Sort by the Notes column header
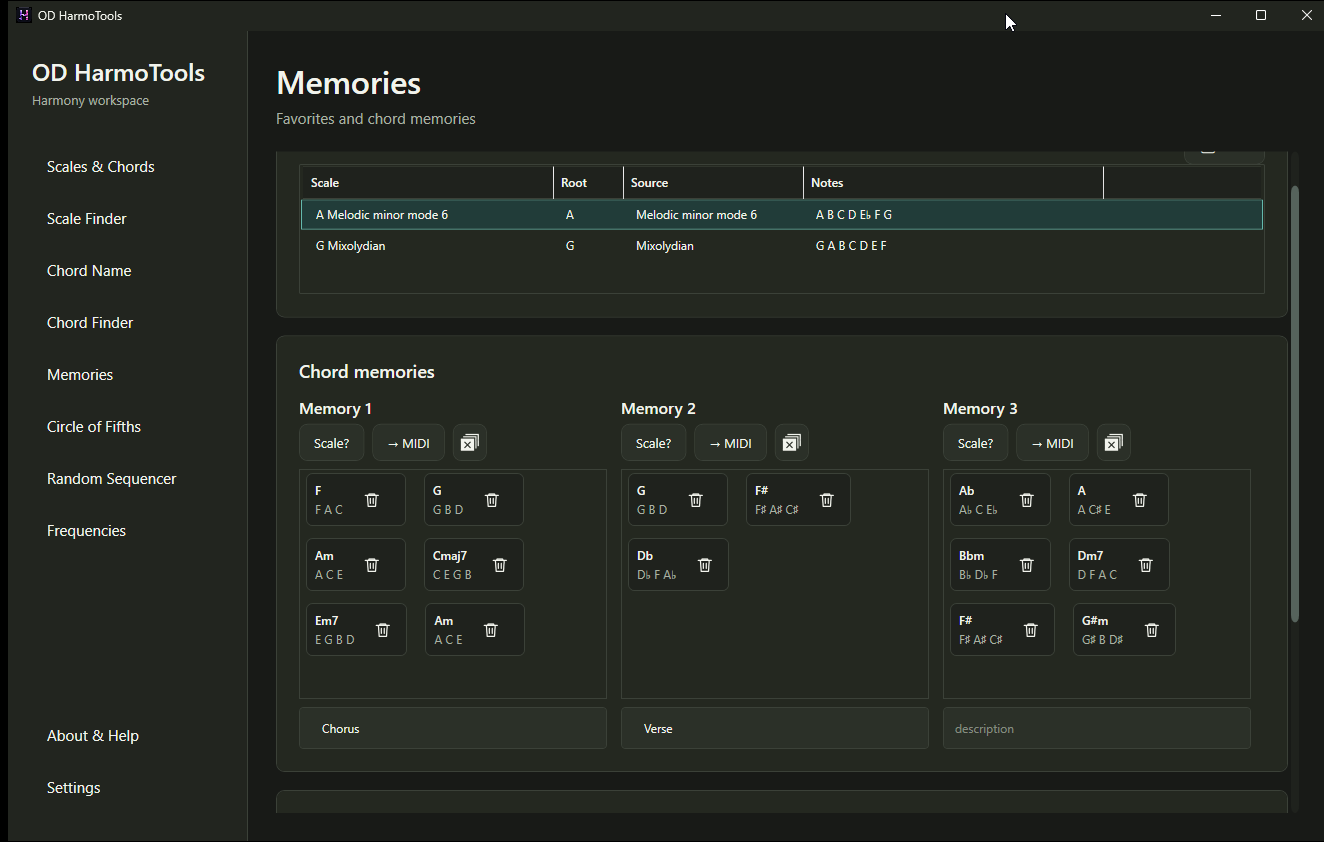This screenshot has width=1324, height=842. 954,183
